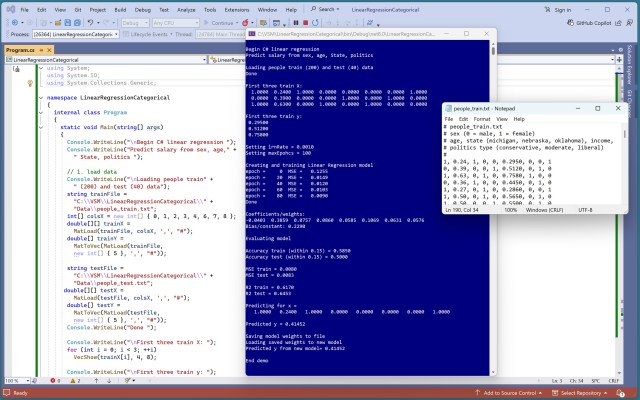Open Notepad's Format menu

(483, 118)
